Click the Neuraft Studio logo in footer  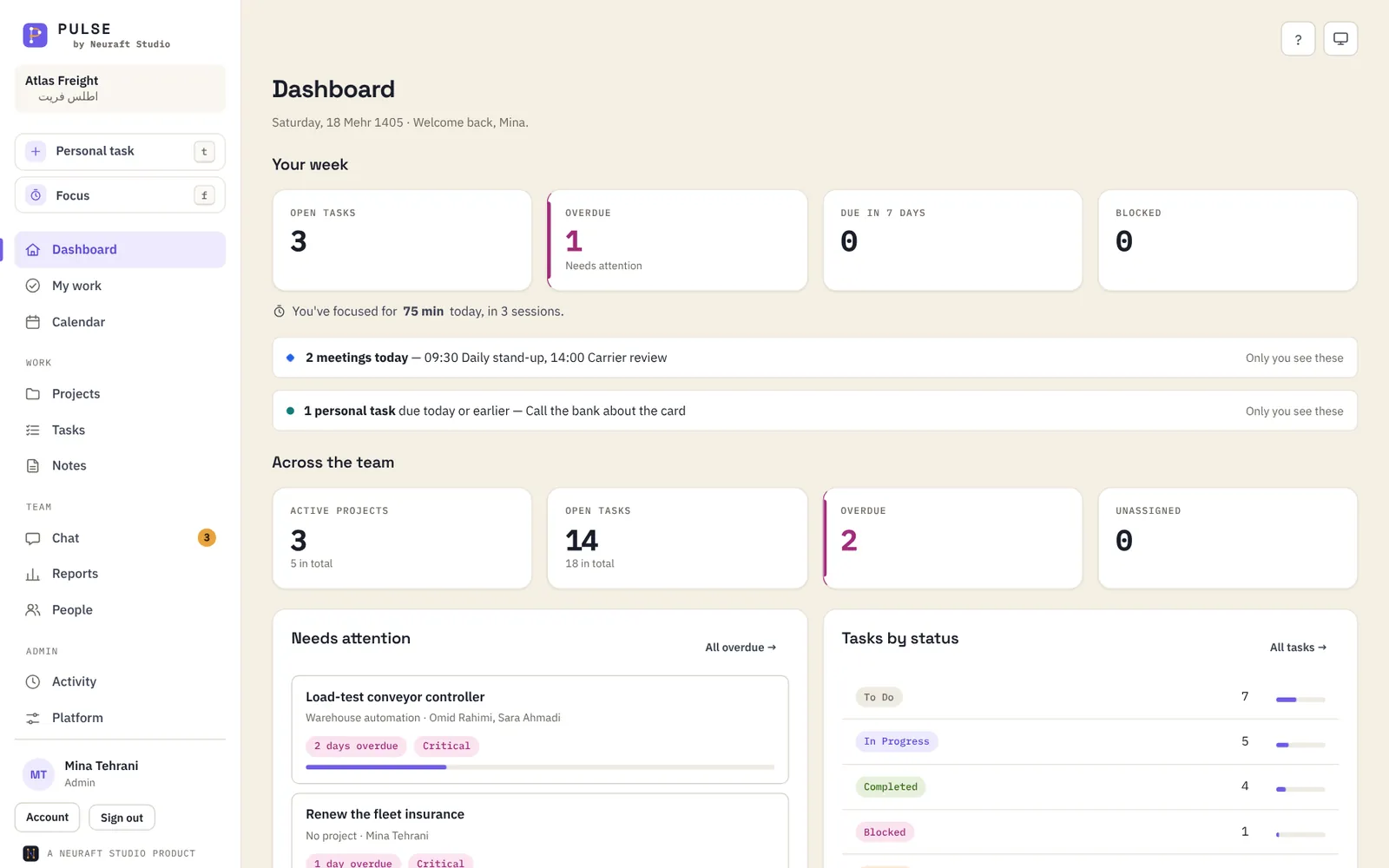(x=30, y=853)
